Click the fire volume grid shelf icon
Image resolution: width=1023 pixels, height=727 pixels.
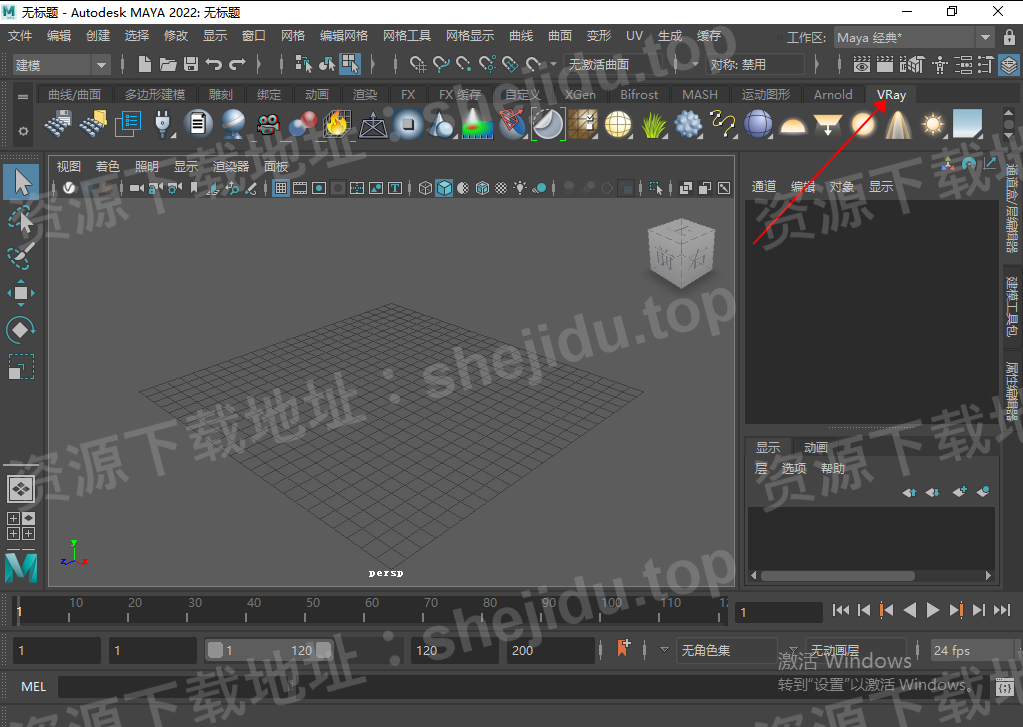[337, 124]
